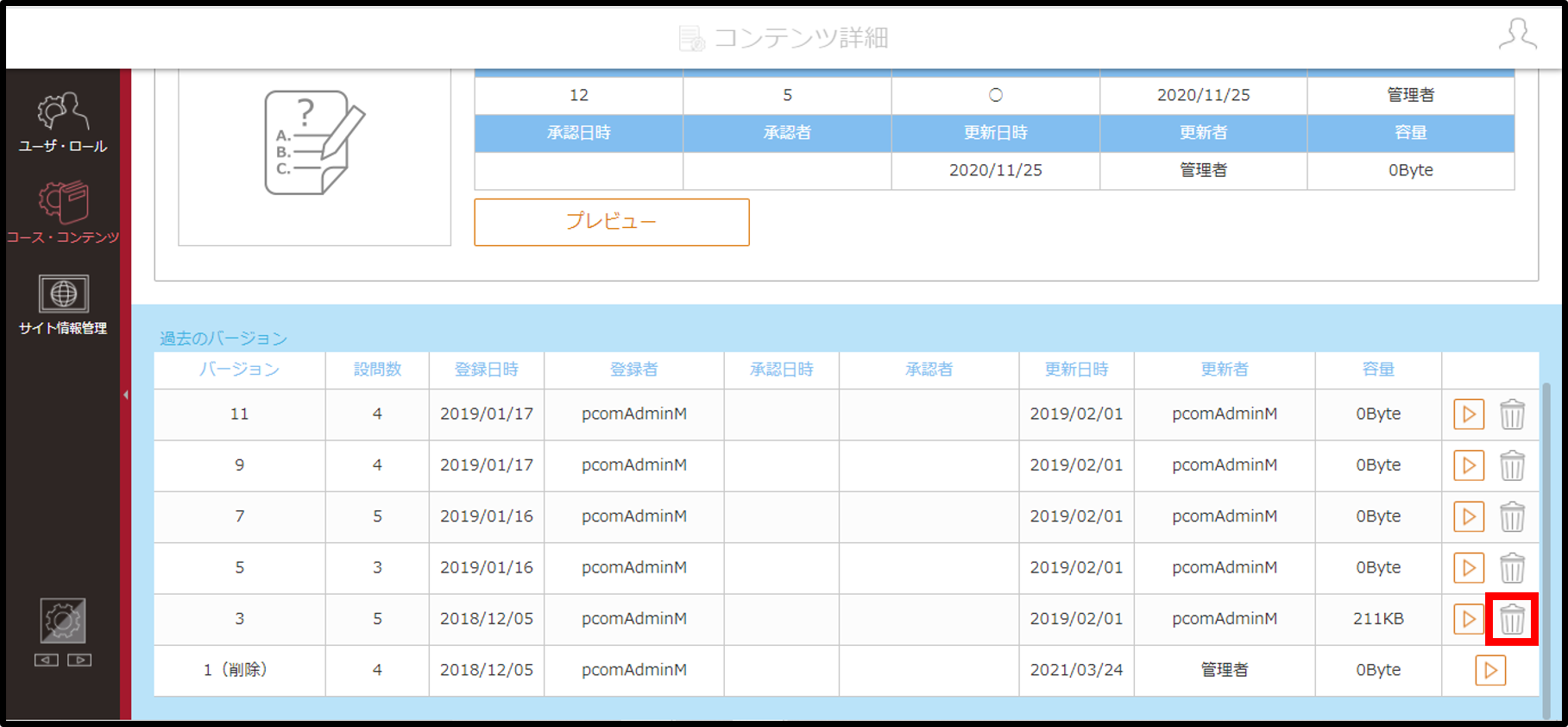Select the コース・コンテンツ sidebar icon
The height and width of the screenshot is (727, 1568).
coord(63,212)
